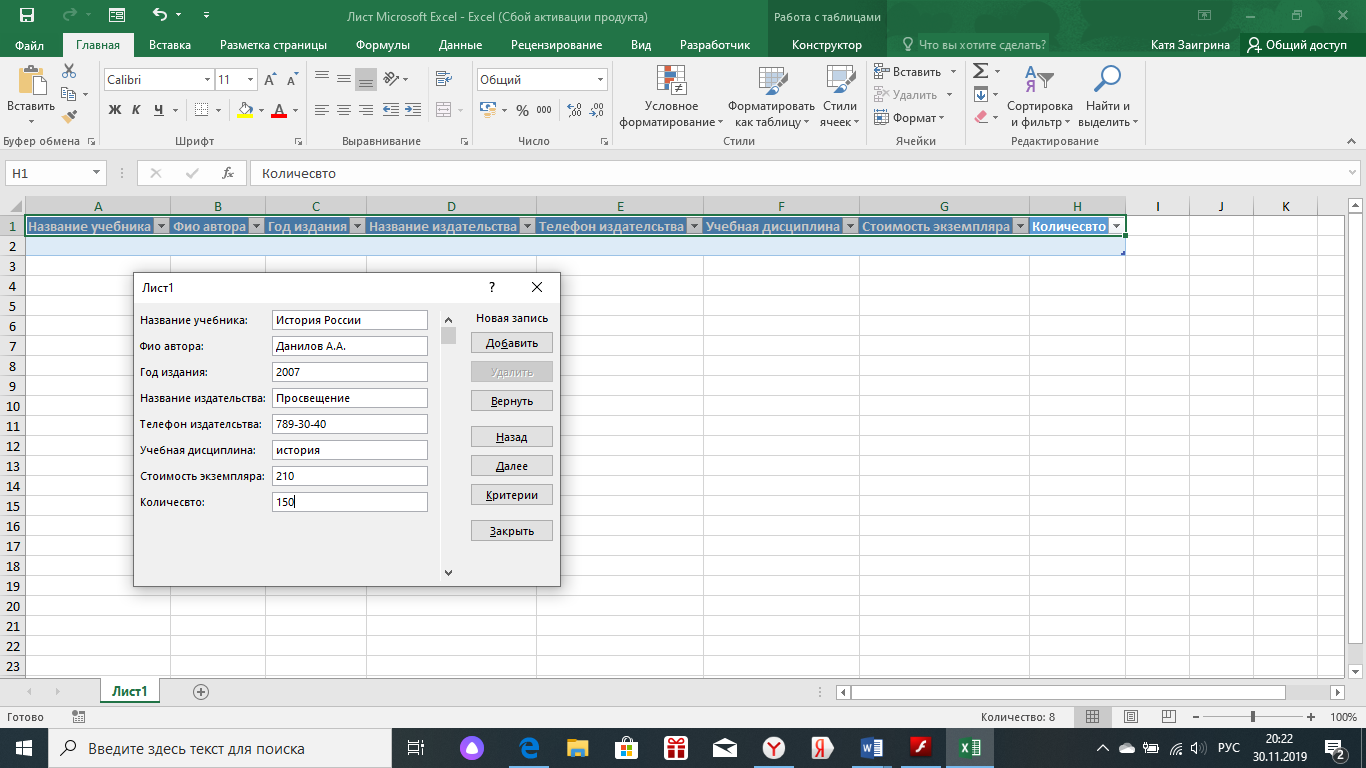Click the Критерии button in form dialog

(x=512, y=495)
